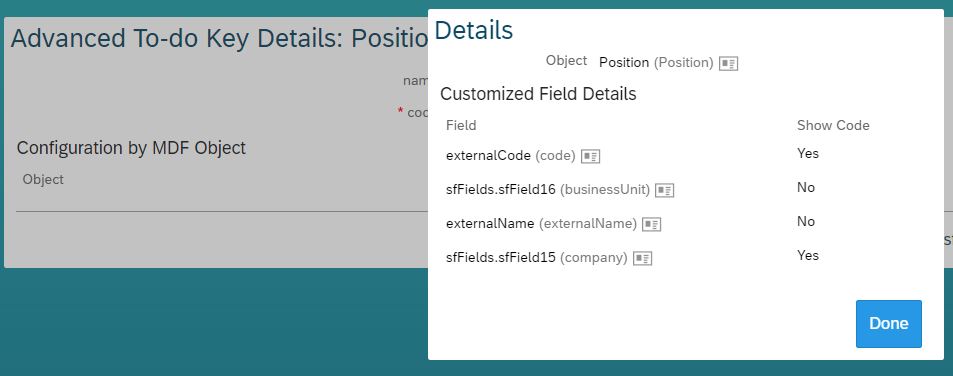953x376 pixels.
Task: Click the No value for externalName
Action: tap(805, 222)
